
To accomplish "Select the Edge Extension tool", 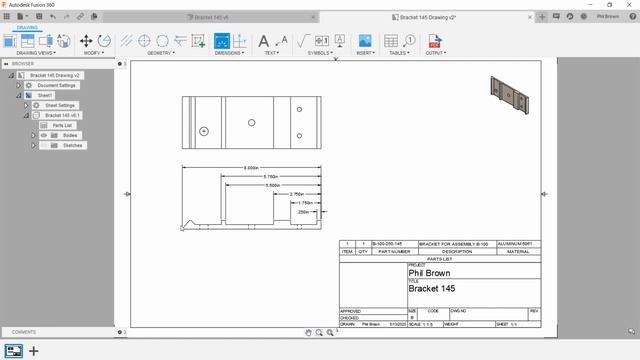I will click(180, 41).
